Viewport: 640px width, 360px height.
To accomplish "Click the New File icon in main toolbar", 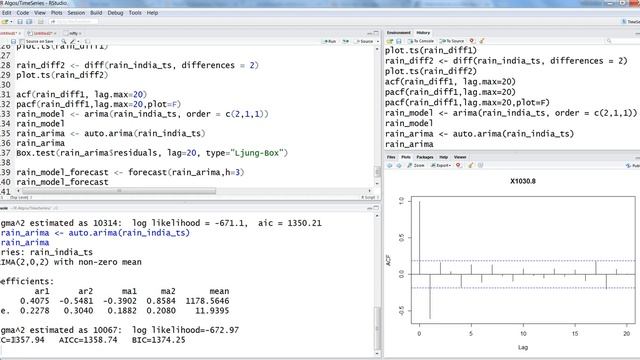I will pyautogui.click(x=4, y=22).
